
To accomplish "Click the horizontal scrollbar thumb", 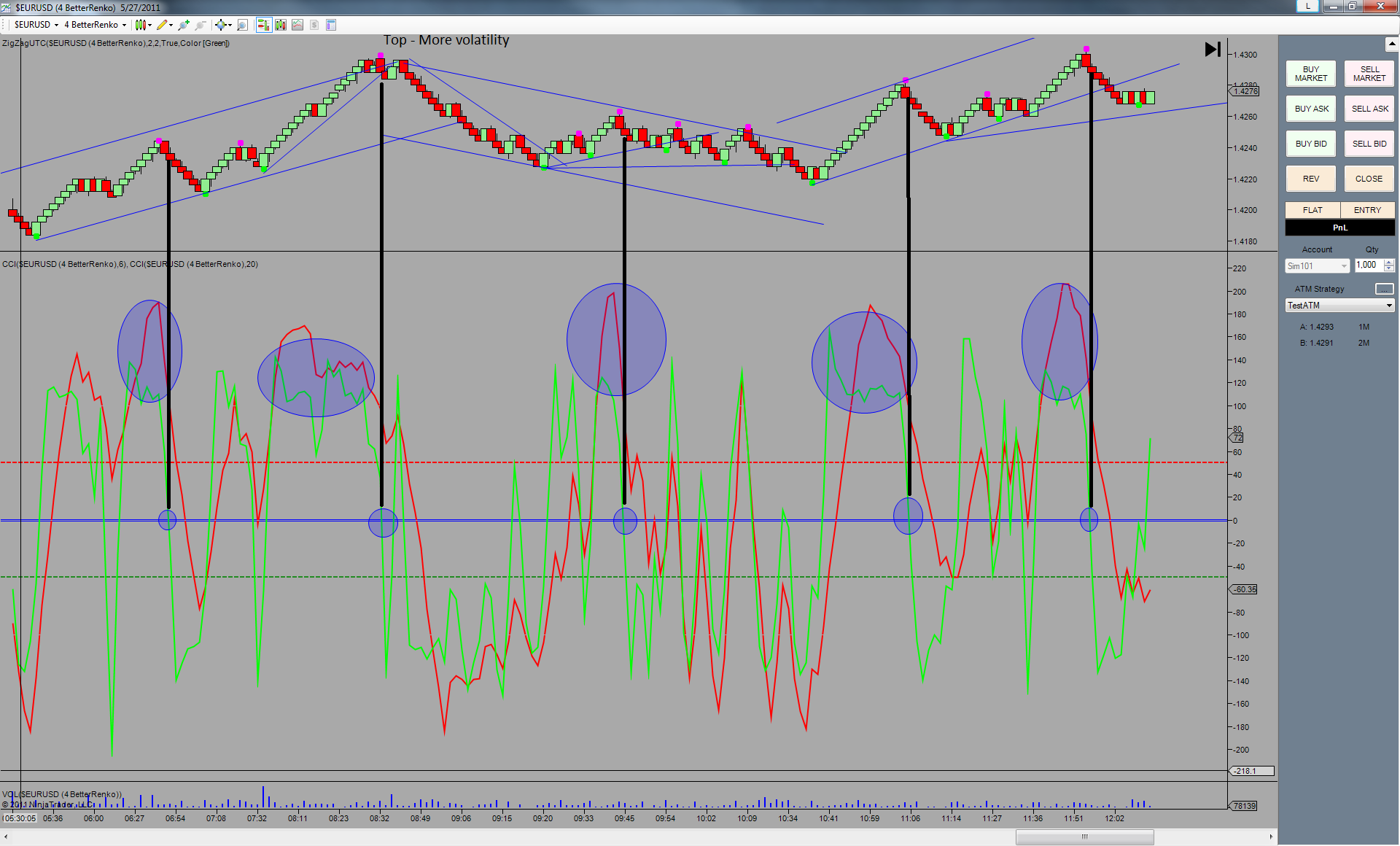I will coord(1084,837).
